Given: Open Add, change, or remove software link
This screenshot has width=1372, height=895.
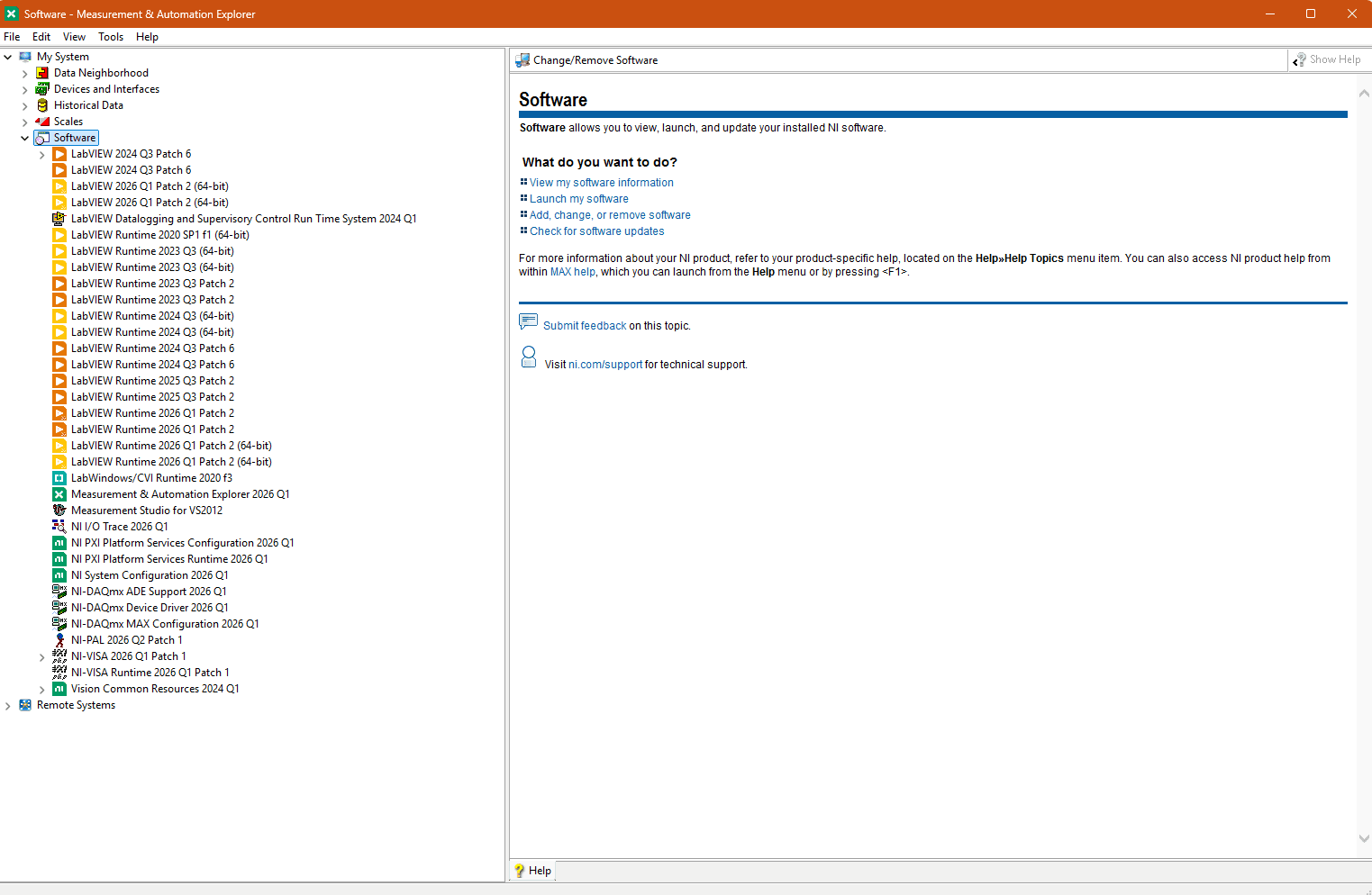Looking at the screenshot, I should 610,215.
